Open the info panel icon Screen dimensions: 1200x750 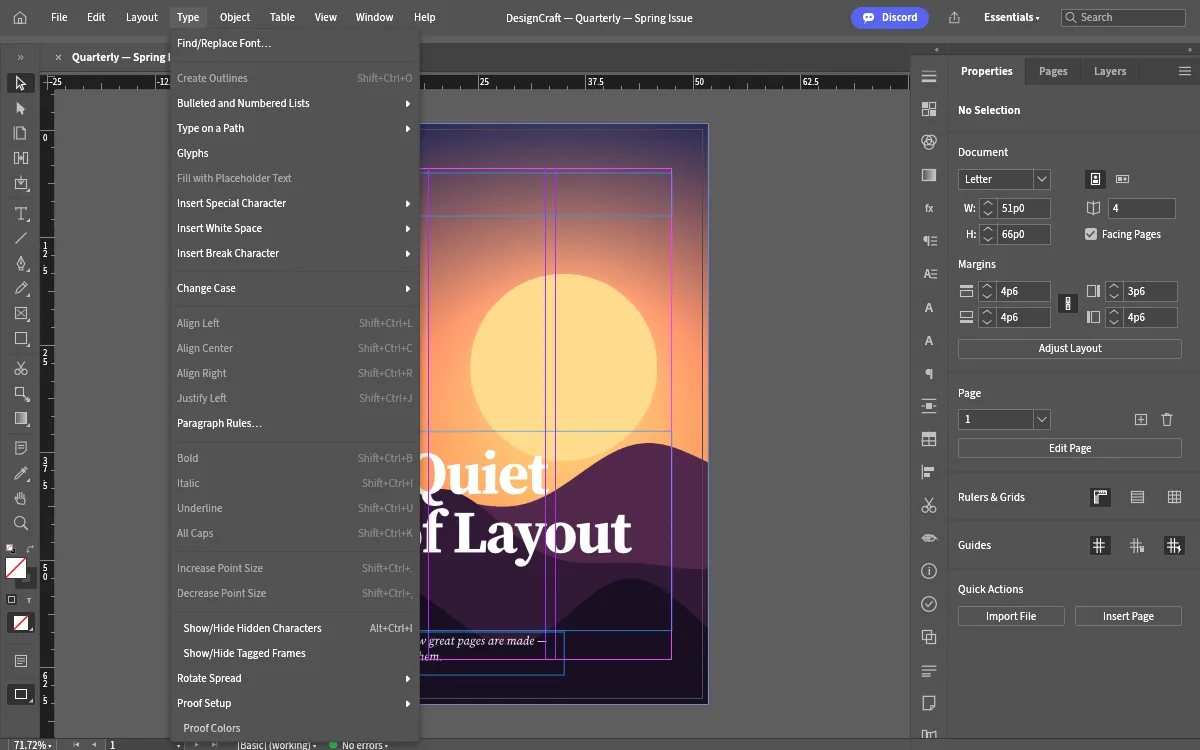tap(929, 571)
